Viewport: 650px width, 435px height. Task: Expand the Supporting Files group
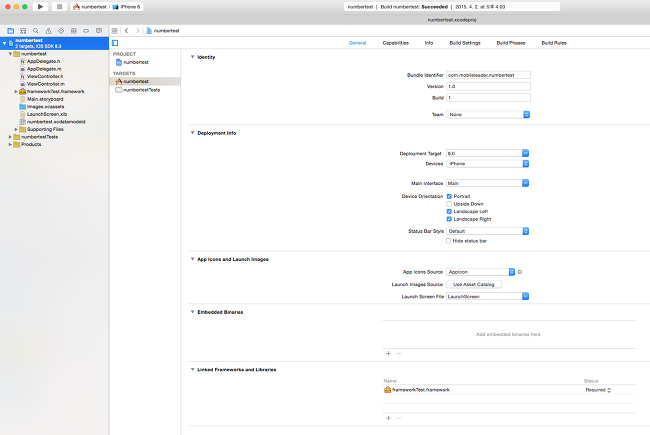pos(16,129)
